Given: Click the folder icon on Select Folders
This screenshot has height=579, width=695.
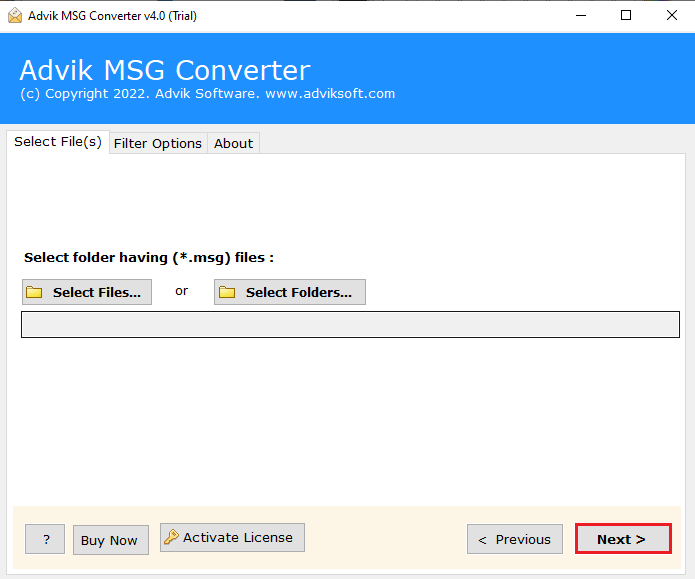Looking at the screenshot, I should point(227,292).
